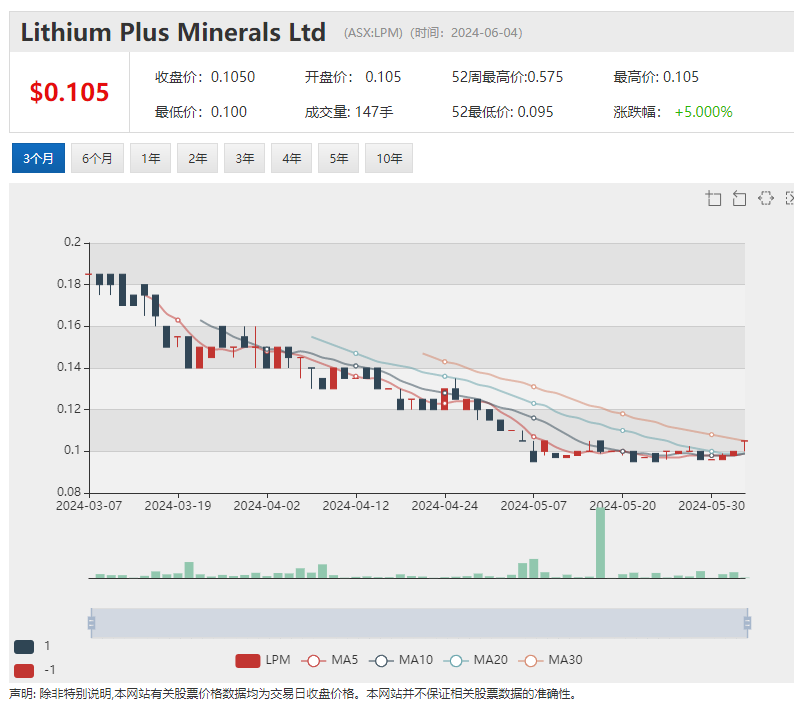Click the y-axis label 0.14

[x=69, y=367]
